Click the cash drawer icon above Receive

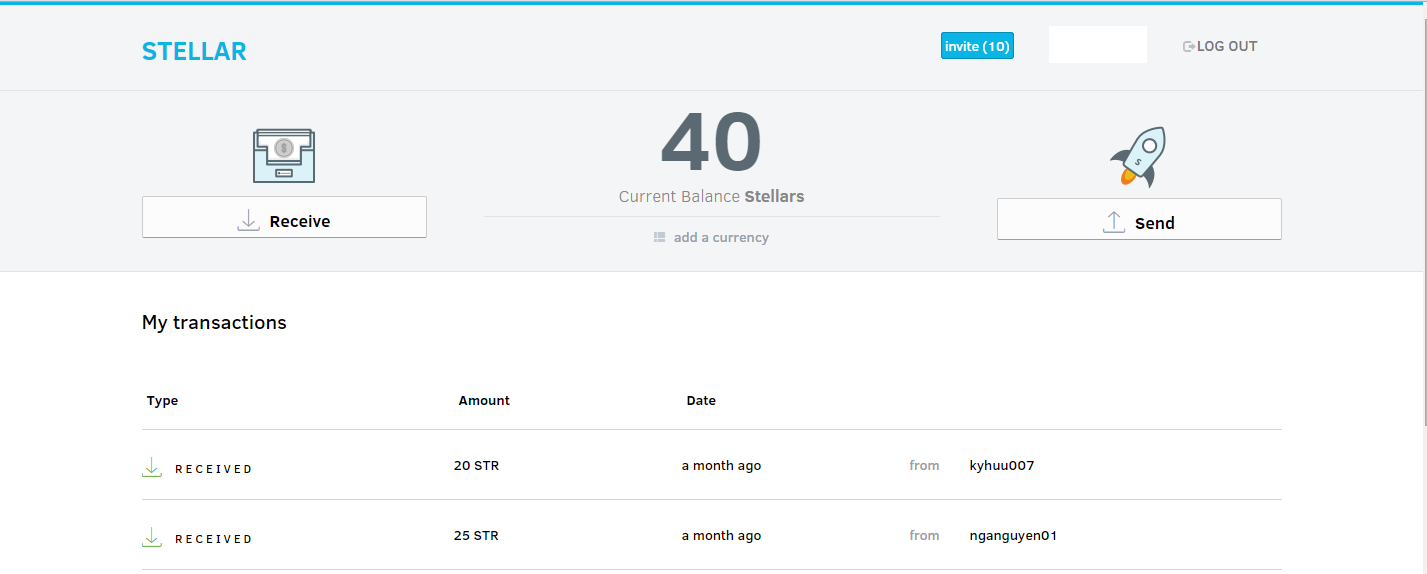click(284, 155)
